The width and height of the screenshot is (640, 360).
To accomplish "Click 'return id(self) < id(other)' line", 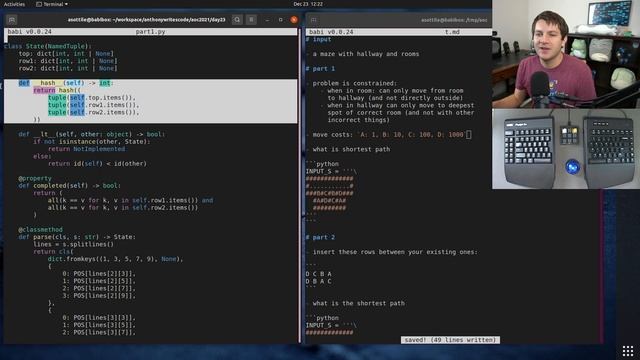I will pyautogui.click(x=97, y=163).
